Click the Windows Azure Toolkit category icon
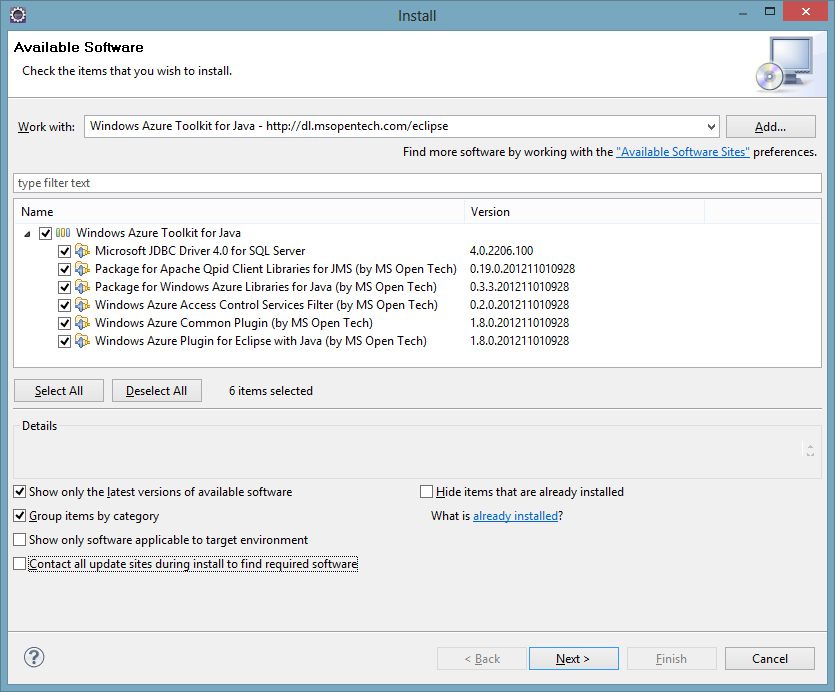 click(x=63, y=233)
